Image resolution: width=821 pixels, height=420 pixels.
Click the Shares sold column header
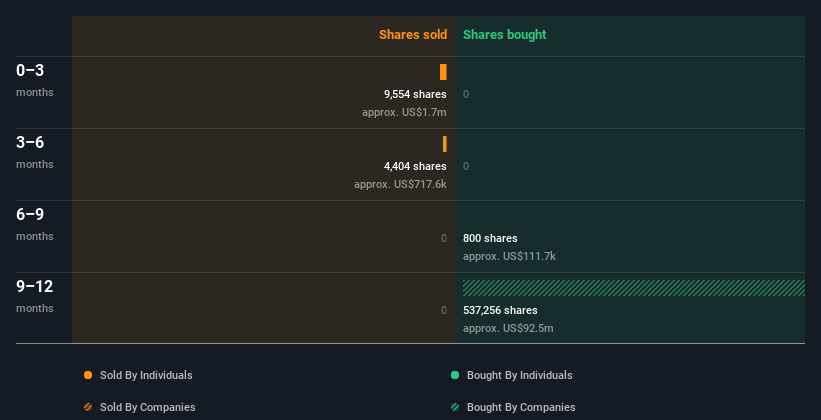[413, 35]
